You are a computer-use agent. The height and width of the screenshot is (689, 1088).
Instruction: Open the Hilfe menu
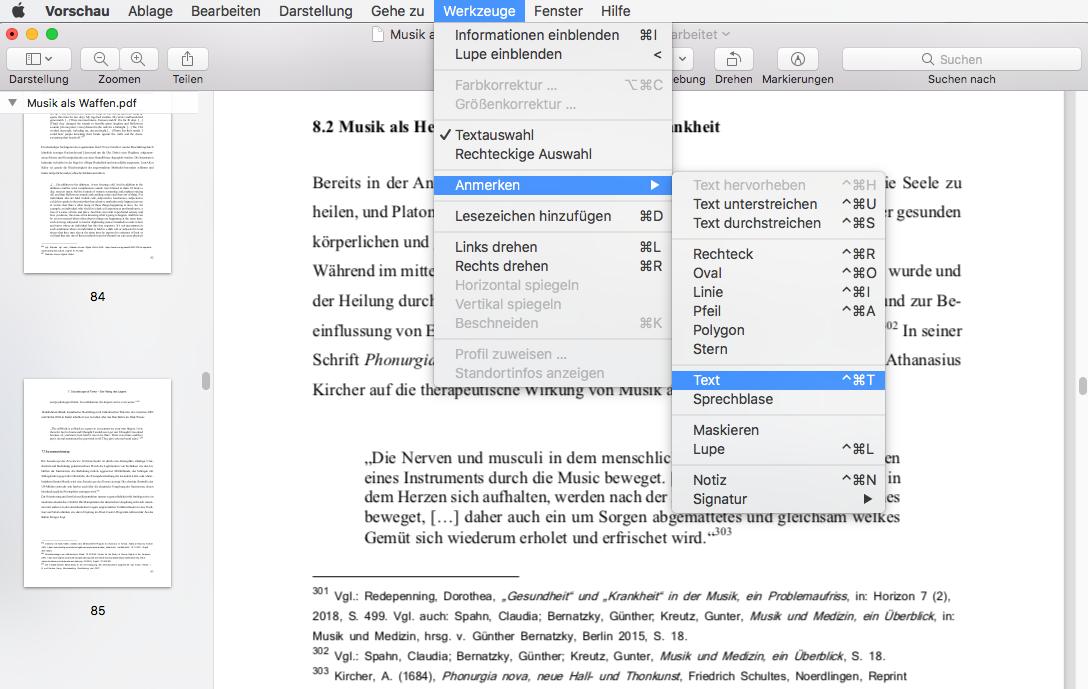pos(615,10)
